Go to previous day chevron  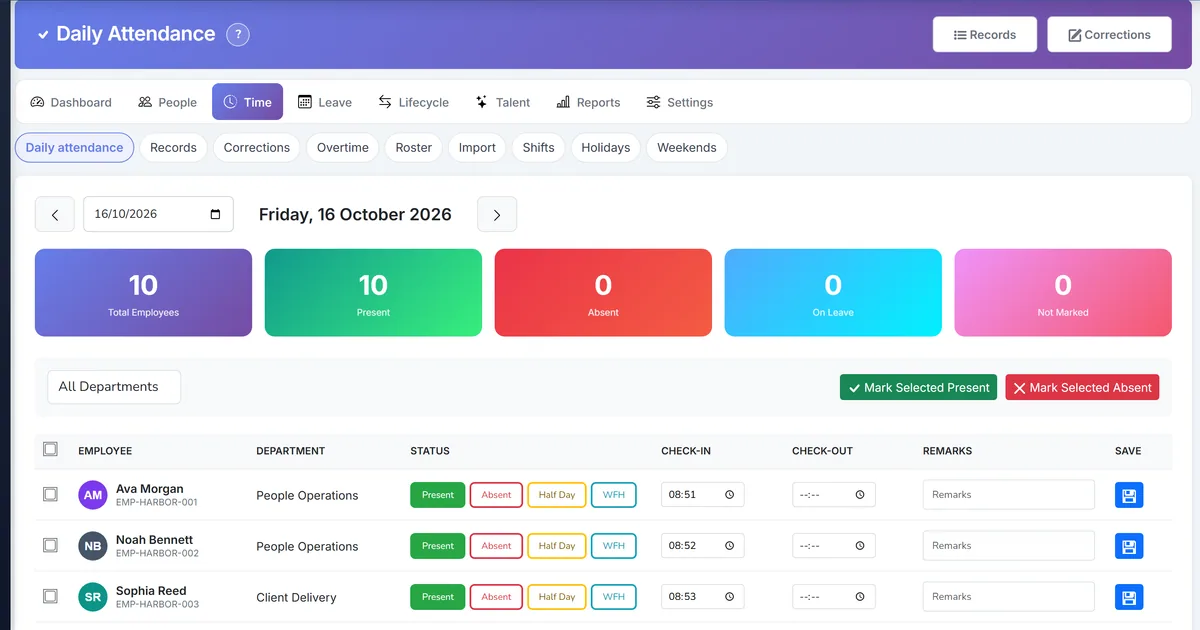[55, 214]
